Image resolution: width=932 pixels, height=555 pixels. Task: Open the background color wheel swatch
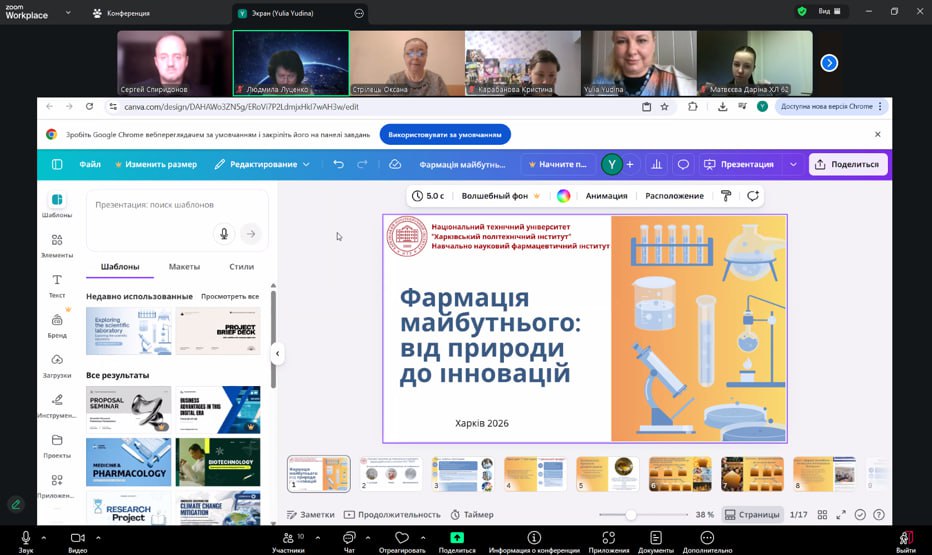click(x=564, y=196)
